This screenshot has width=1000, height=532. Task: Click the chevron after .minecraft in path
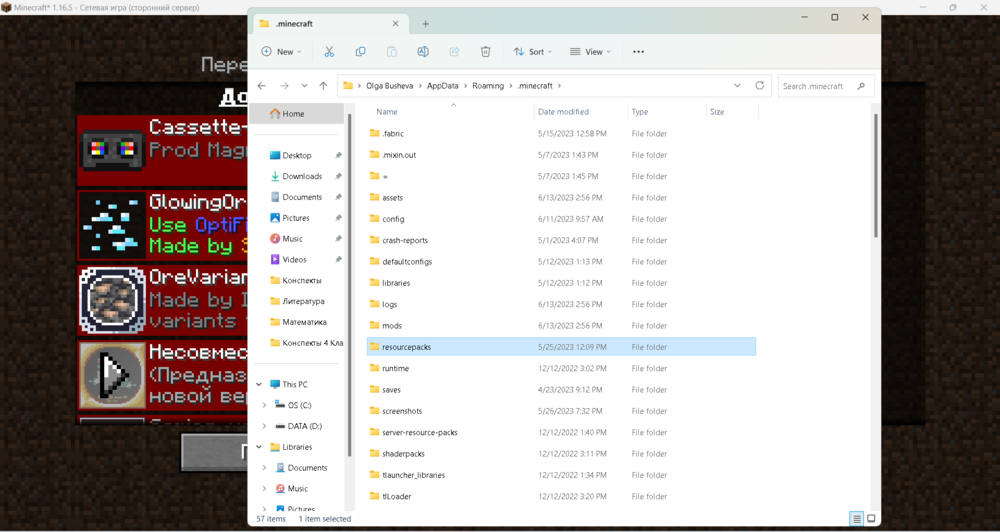559,85
